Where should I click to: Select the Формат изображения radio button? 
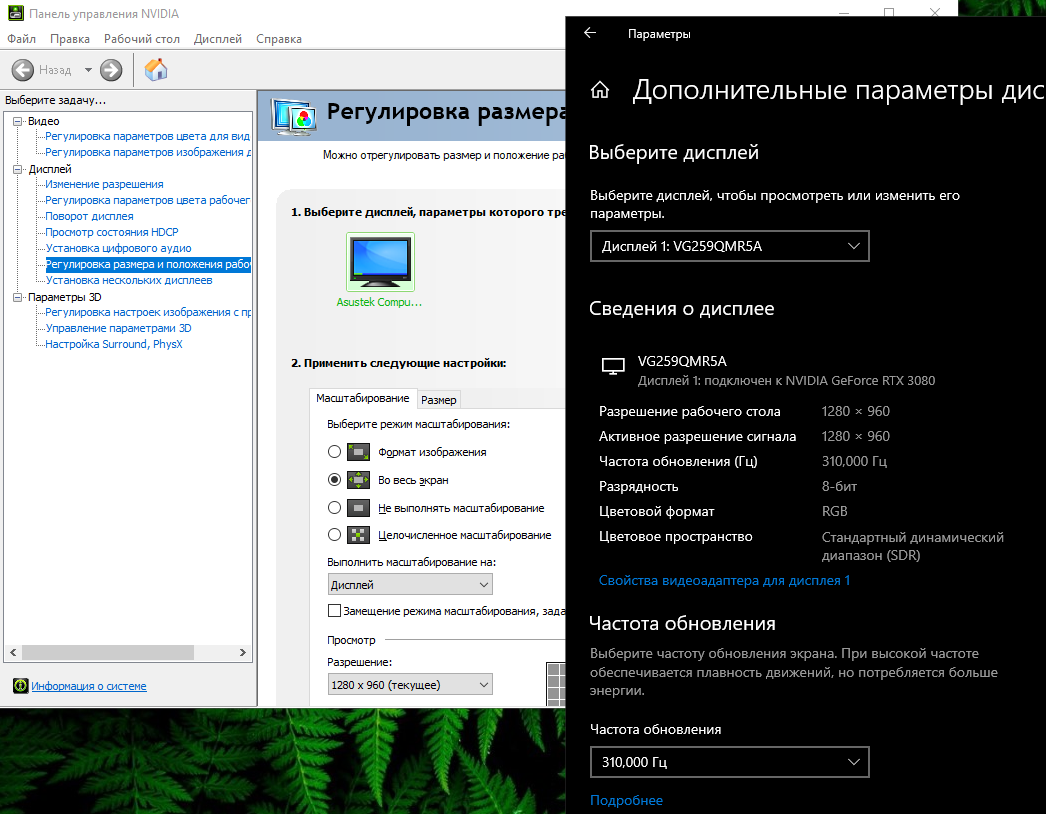coord(334,452)
